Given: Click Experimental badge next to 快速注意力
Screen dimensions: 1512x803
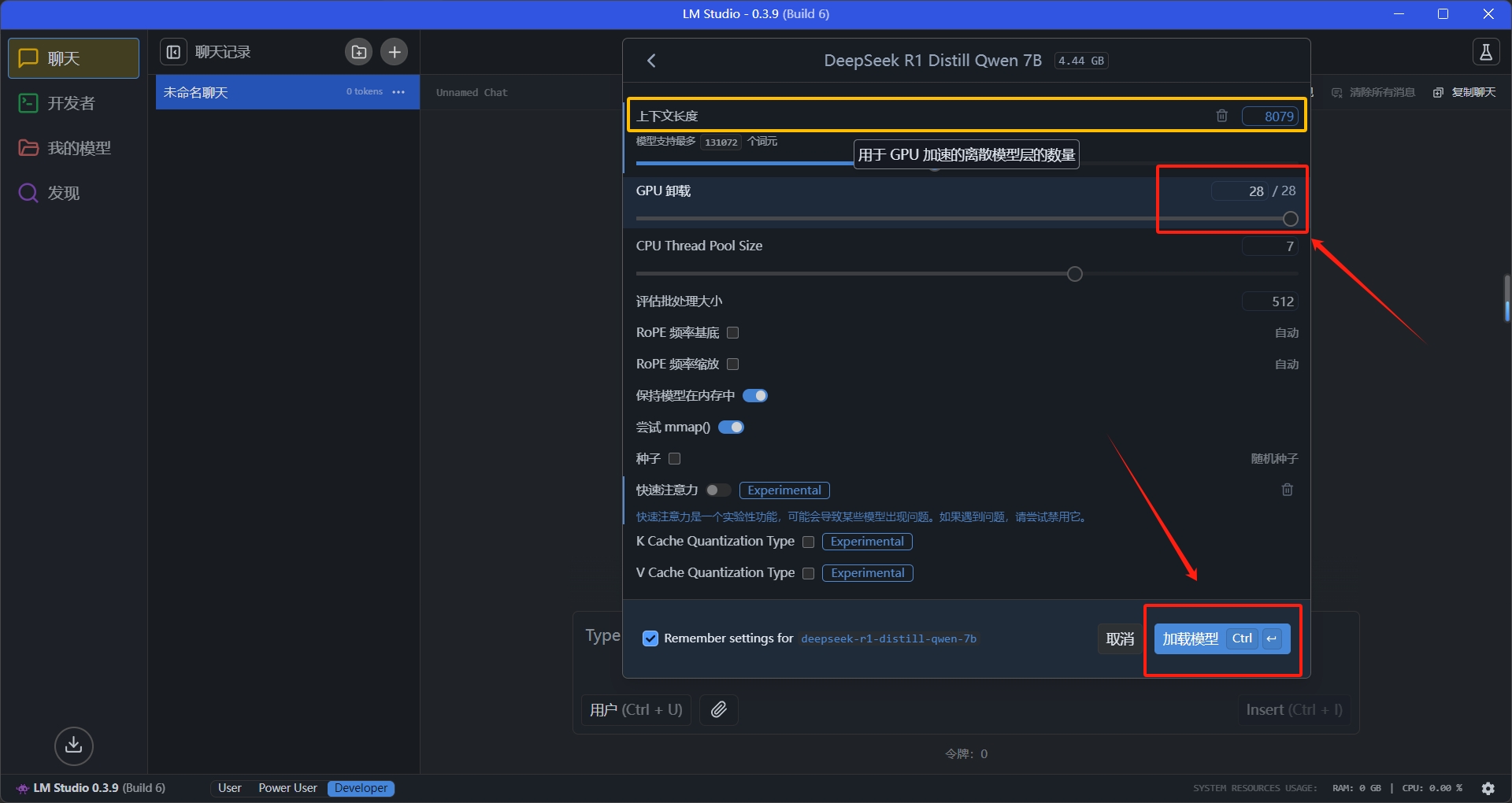Looking at the screenshot, I should pos(784,490).
